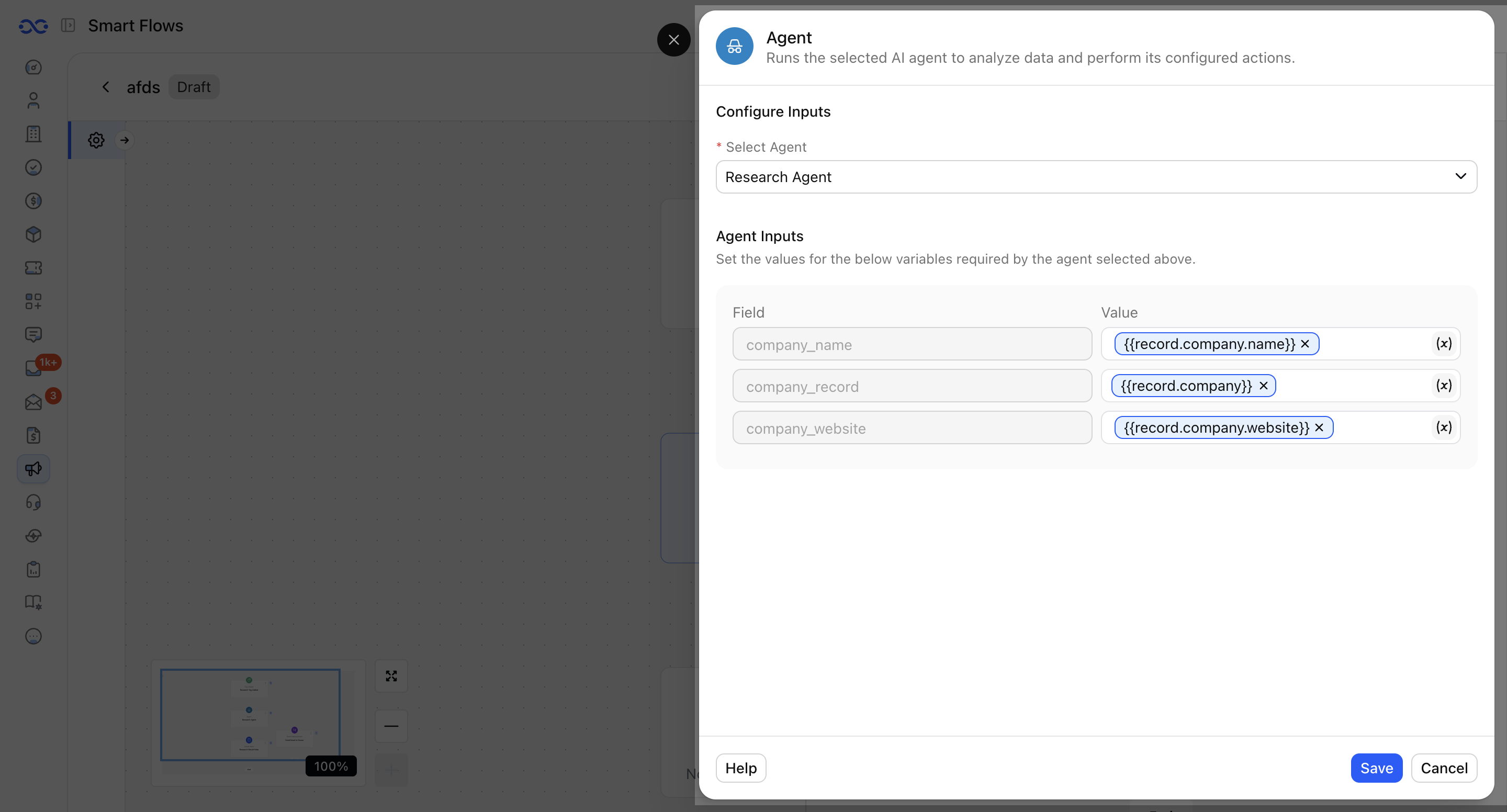
Task: Open the dashboard gauge sidebar icon
Action: tap(33, 67)
